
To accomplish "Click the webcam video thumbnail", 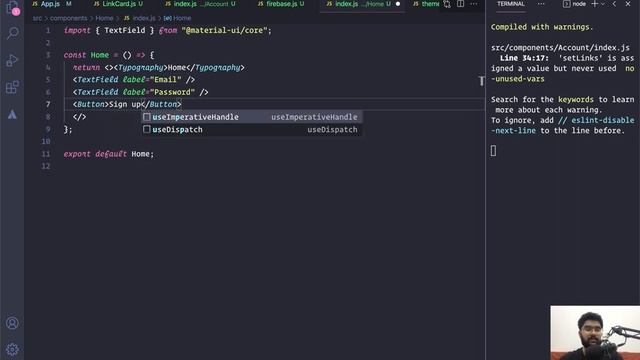I will pos(595,333).
